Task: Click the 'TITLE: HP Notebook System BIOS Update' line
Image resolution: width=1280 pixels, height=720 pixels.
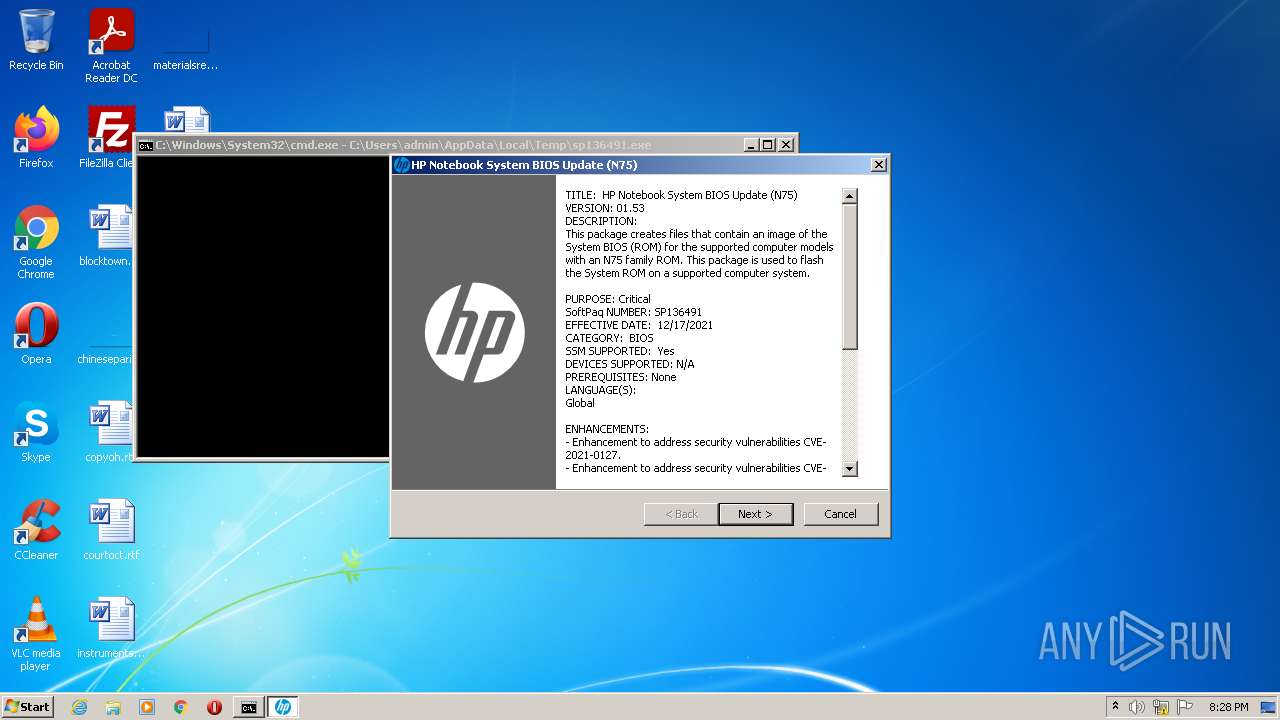Action: 682,195
